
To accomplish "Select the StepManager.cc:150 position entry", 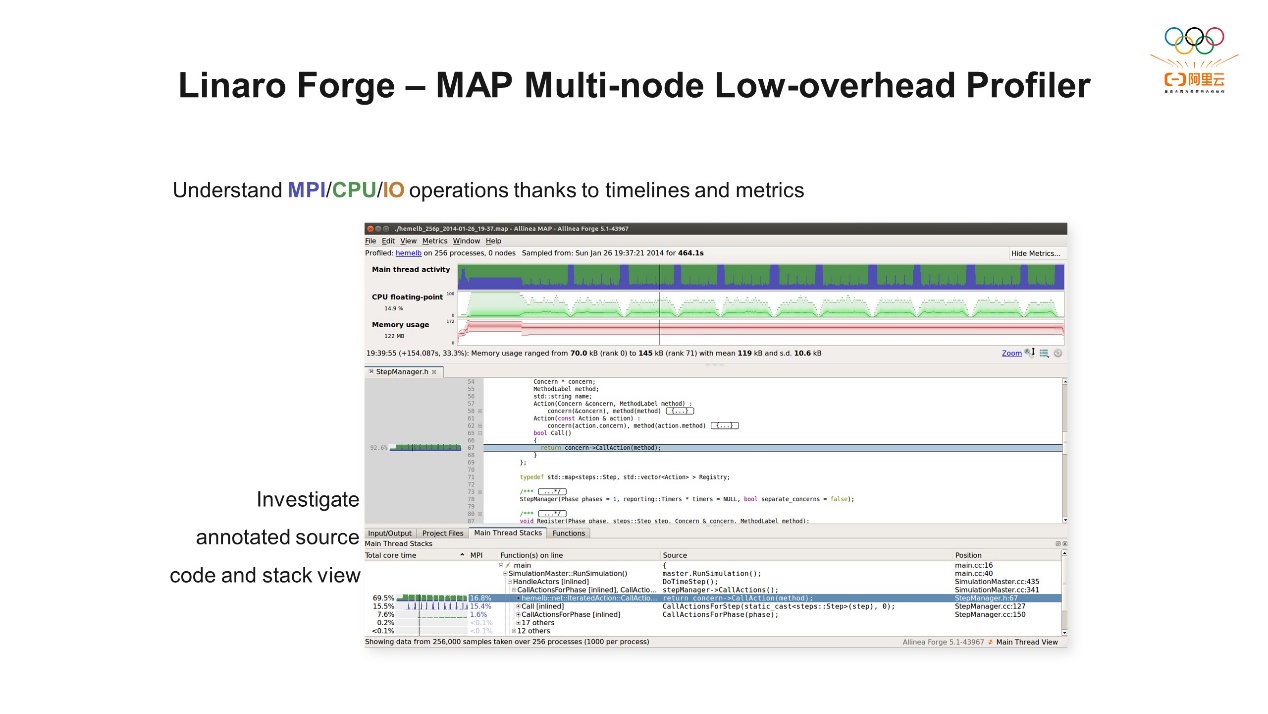I will click(x=990, y=614).
